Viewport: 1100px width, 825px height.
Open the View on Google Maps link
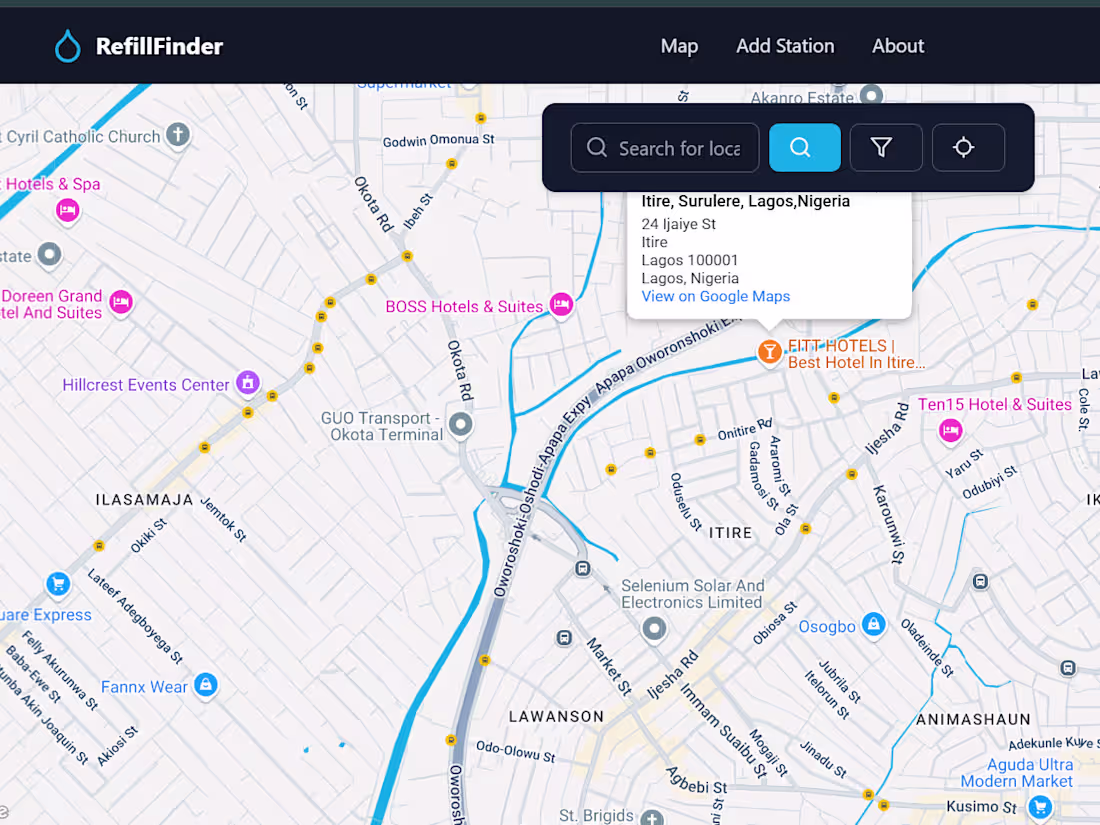pyautogui.click(x=715, y=296)
